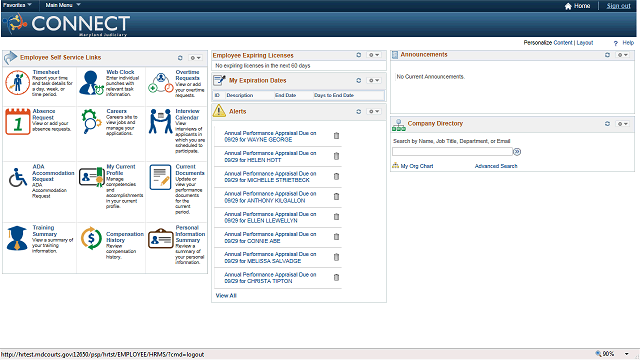Open ELLEN LLEWELLYN appraisal alert link
This screenshot has width=640, height=360.
click(270, 217)
